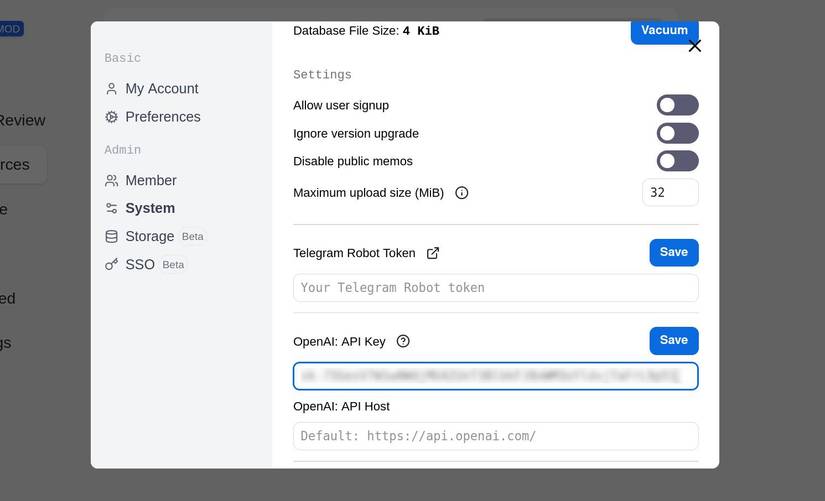Focus the Telegram Robot token input field

click(x=495, y=288)
